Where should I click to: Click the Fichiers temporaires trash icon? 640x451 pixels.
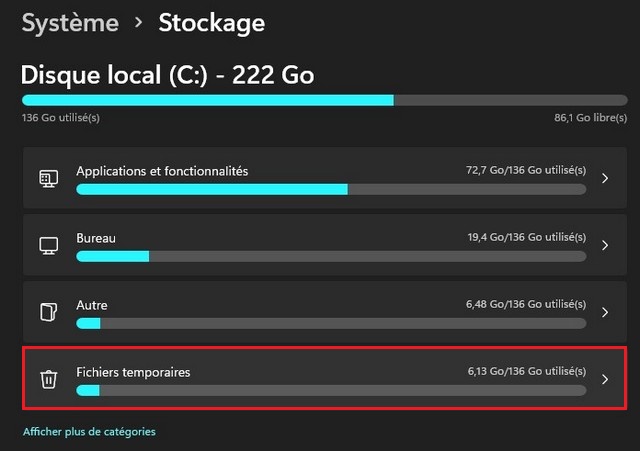coord(48,379)
